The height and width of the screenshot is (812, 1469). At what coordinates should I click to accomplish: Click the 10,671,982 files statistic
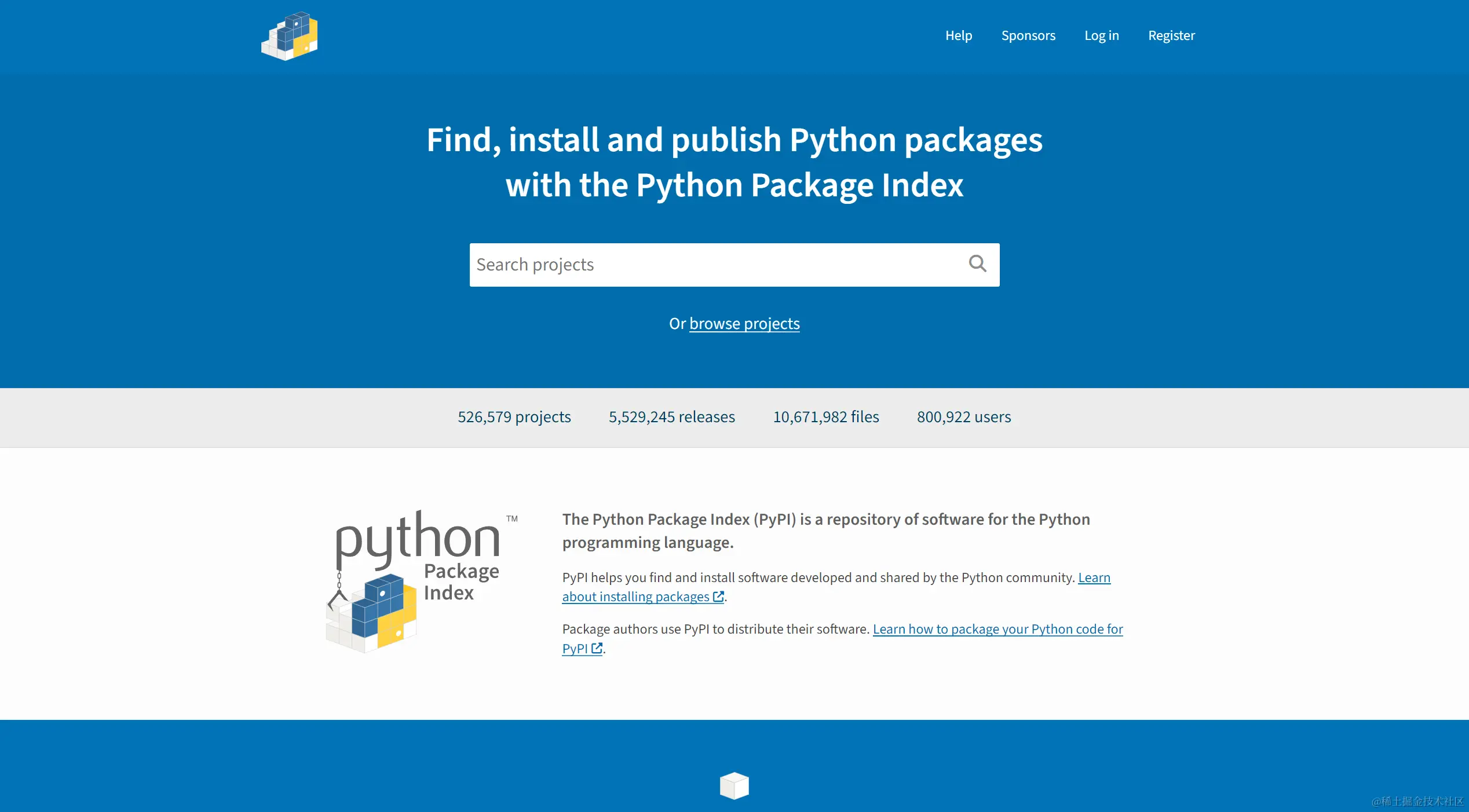(825, 417)
